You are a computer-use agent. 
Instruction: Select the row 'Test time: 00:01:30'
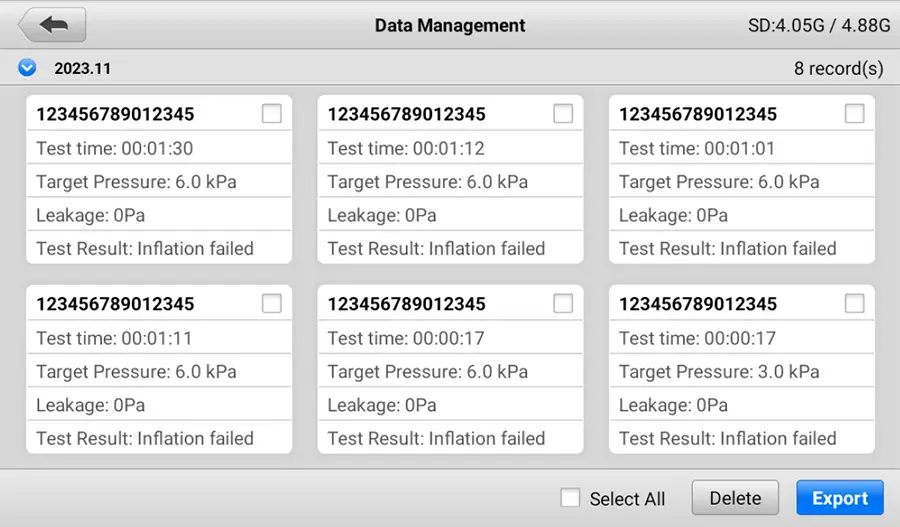pos(159,148)
